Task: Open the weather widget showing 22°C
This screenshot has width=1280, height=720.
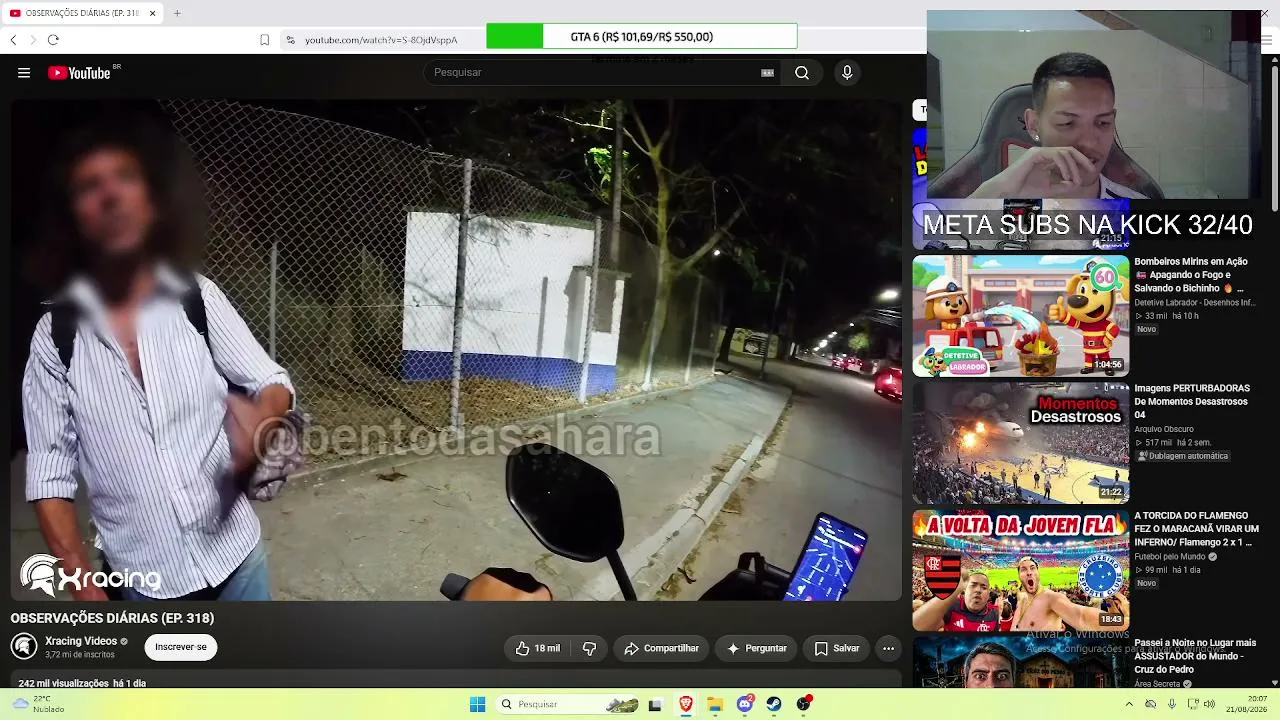Action: [x=38, y=704]
